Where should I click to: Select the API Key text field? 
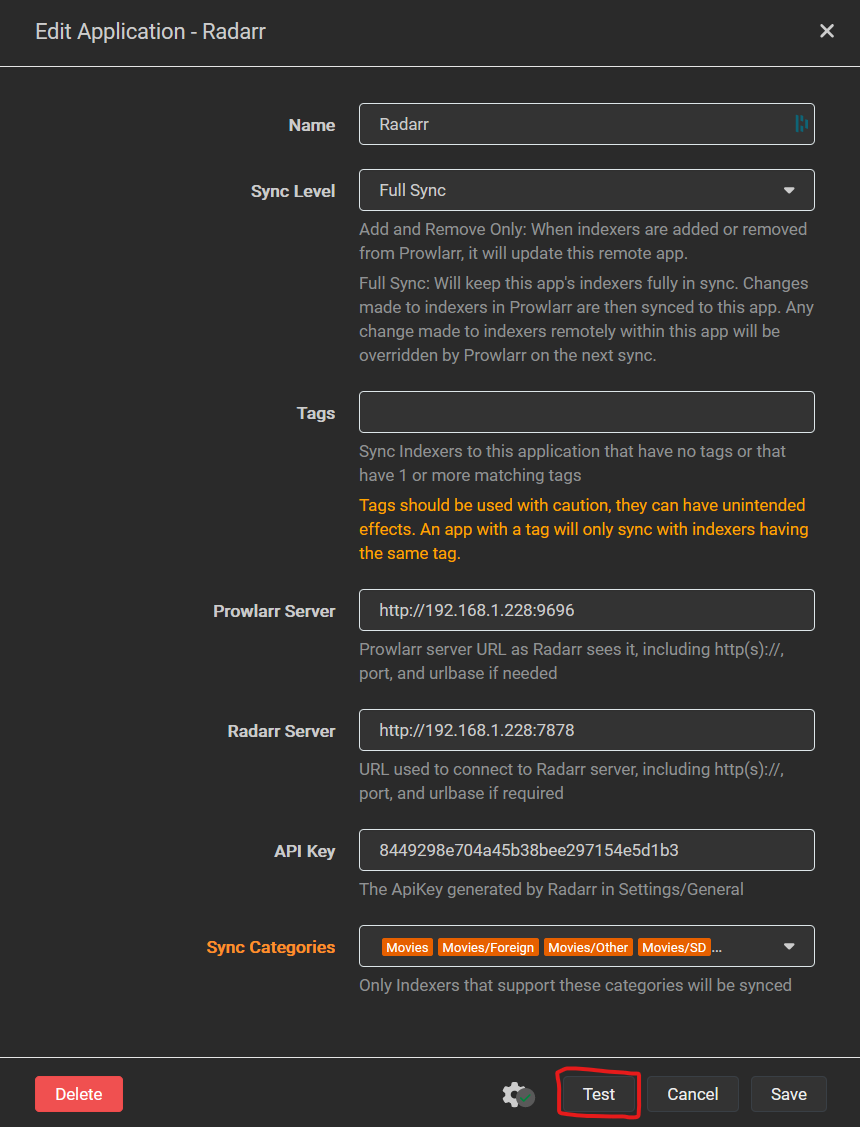tap(586, 850)
